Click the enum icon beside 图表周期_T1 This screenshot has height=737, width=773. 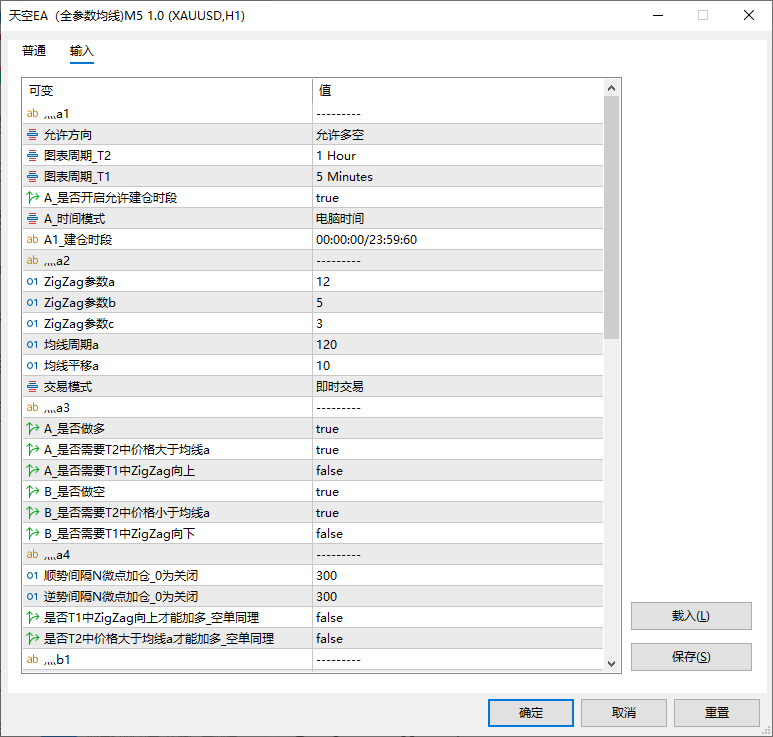[33, 176]
